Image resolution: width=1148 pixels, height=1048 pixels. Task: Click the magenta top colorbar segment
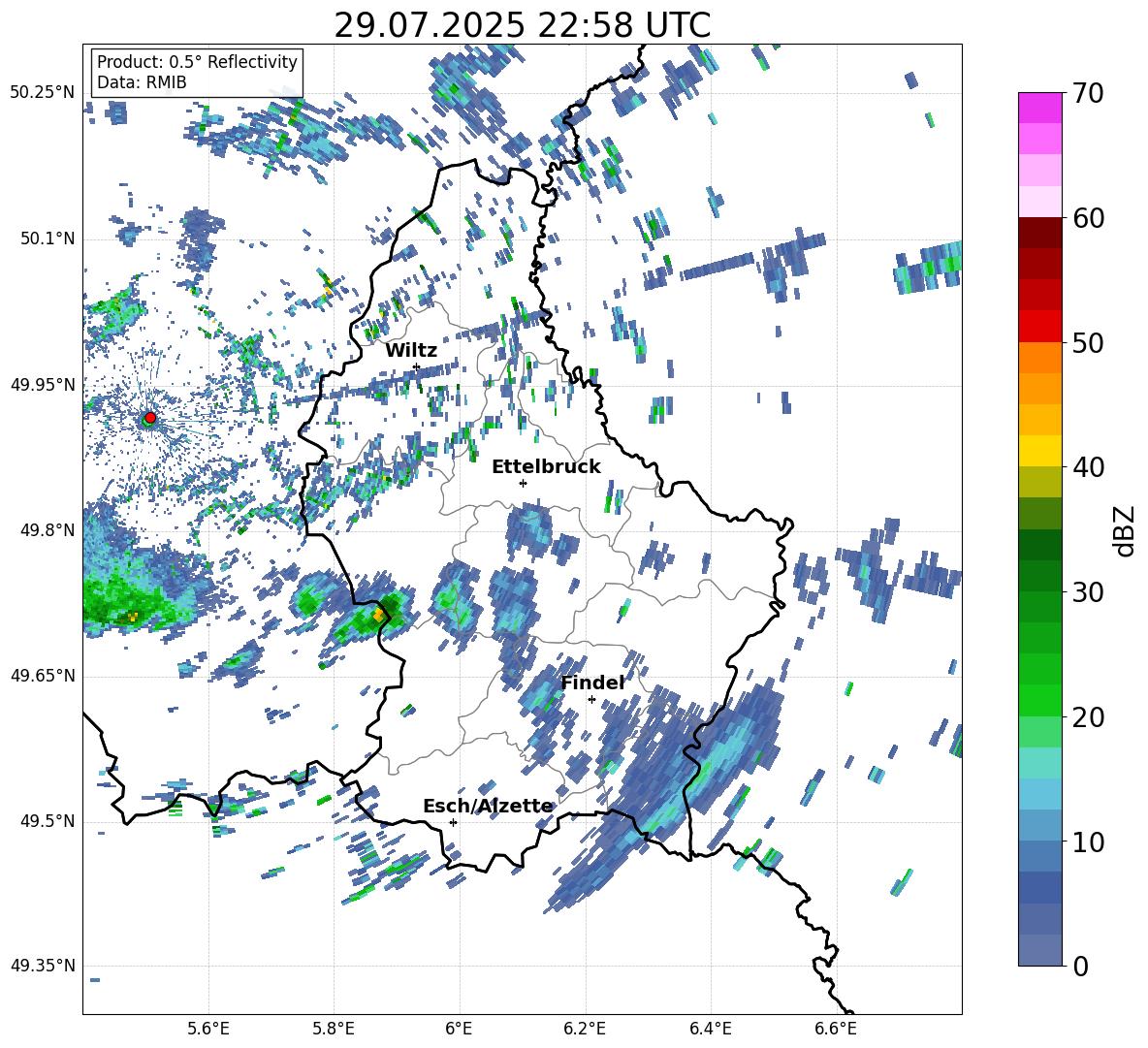click(x=1040, y=108)
